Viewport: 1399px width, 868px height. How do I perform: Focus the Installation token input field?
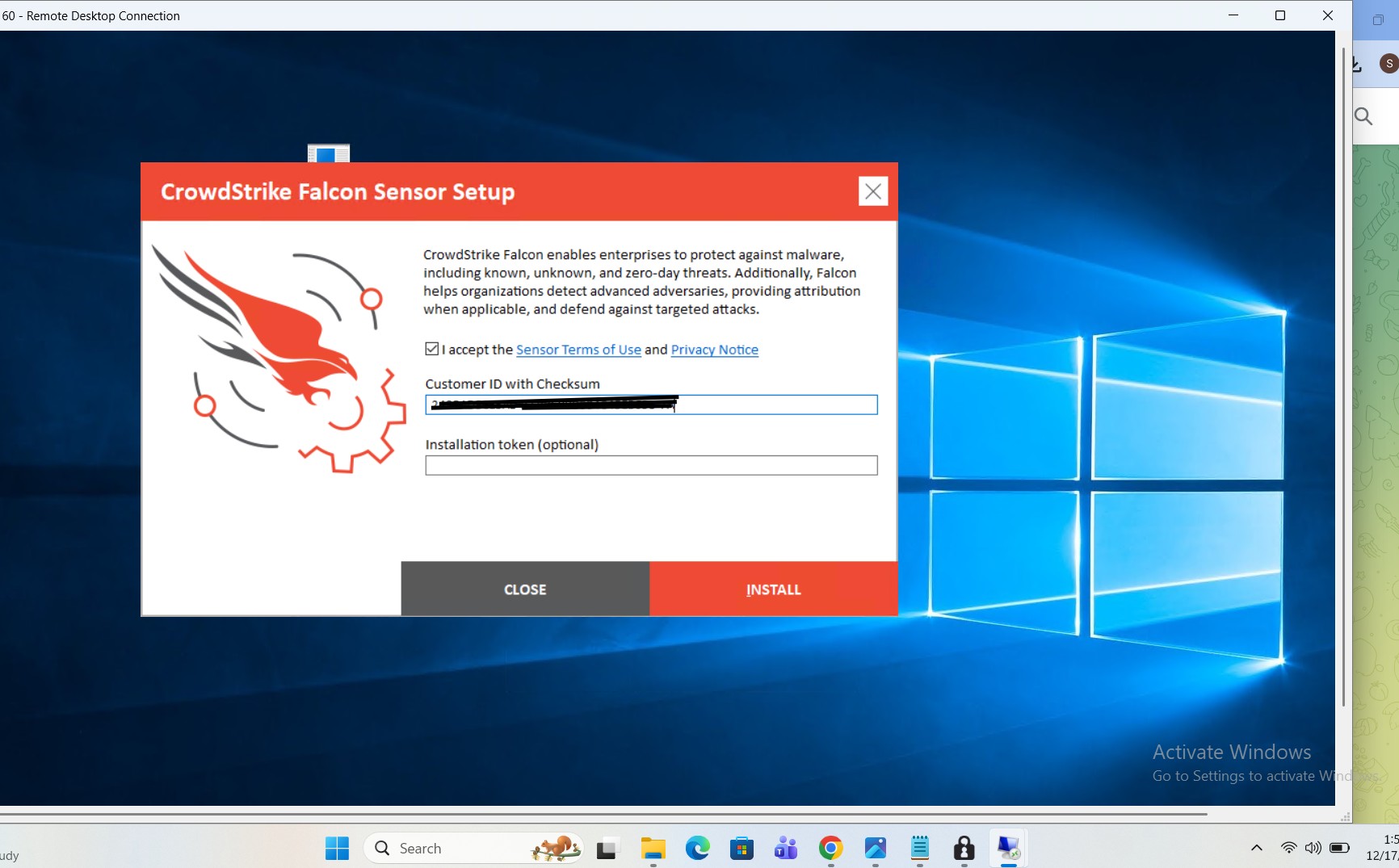pos(651,465)
